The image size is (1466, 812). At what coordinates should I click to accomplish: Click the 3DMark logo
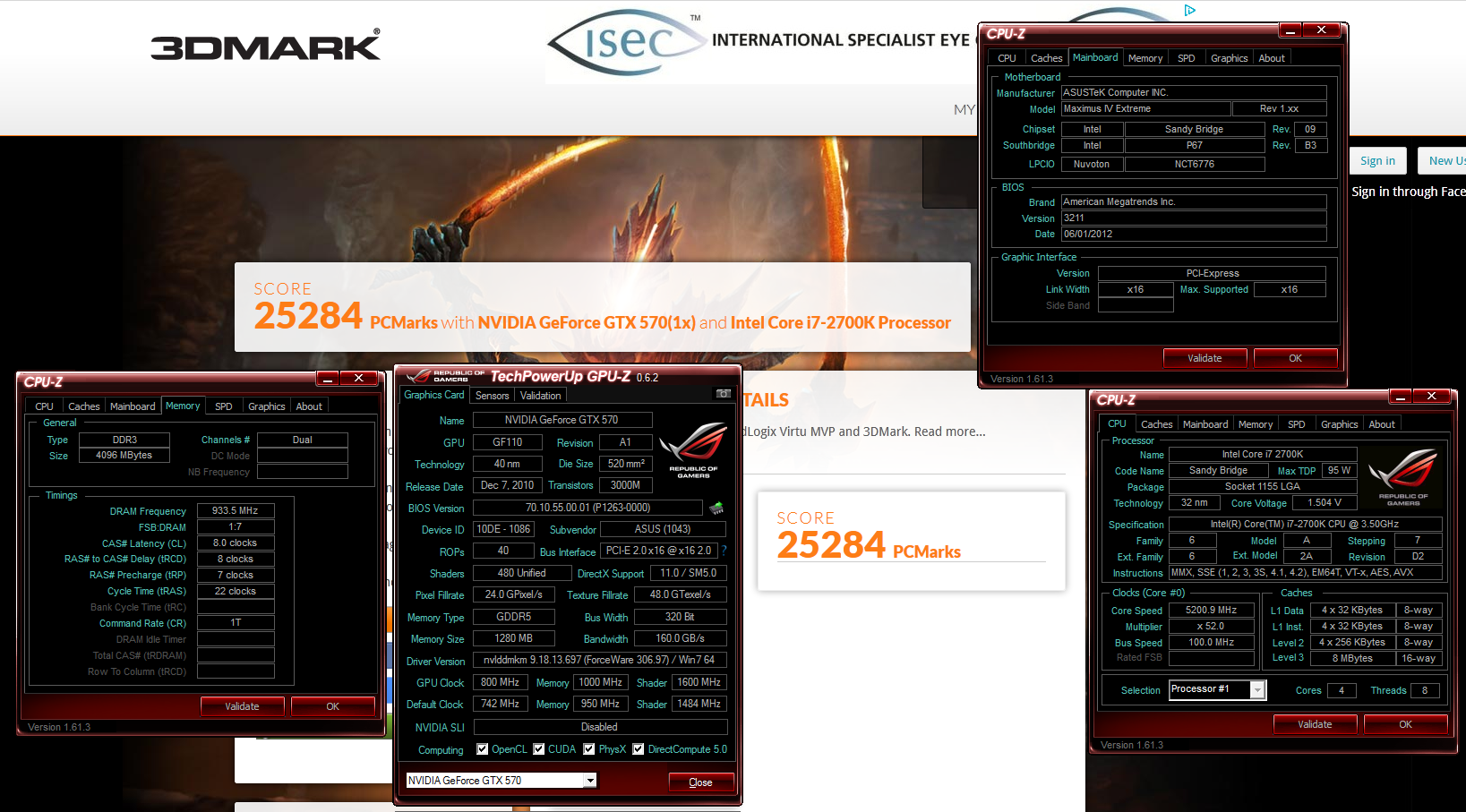[265, 45]
